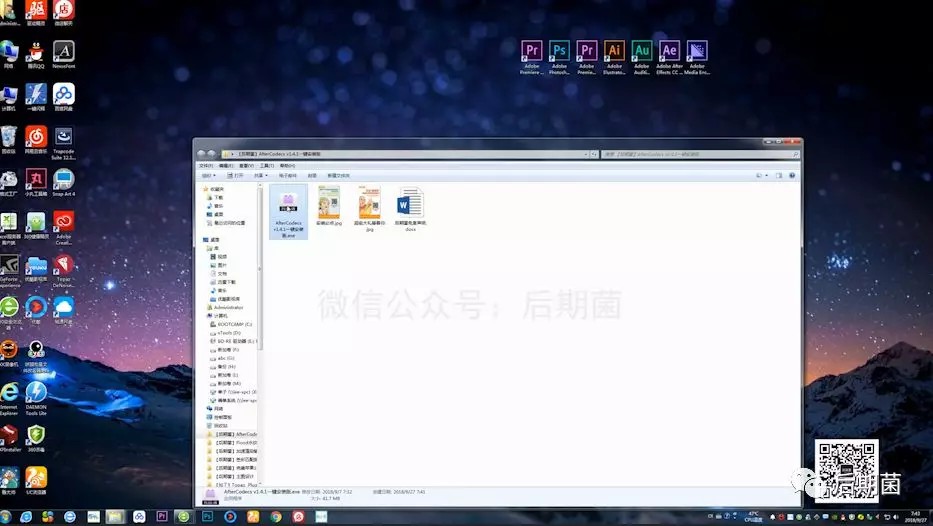Switch to File Explorer taskbar button

(x=115, y=516)
